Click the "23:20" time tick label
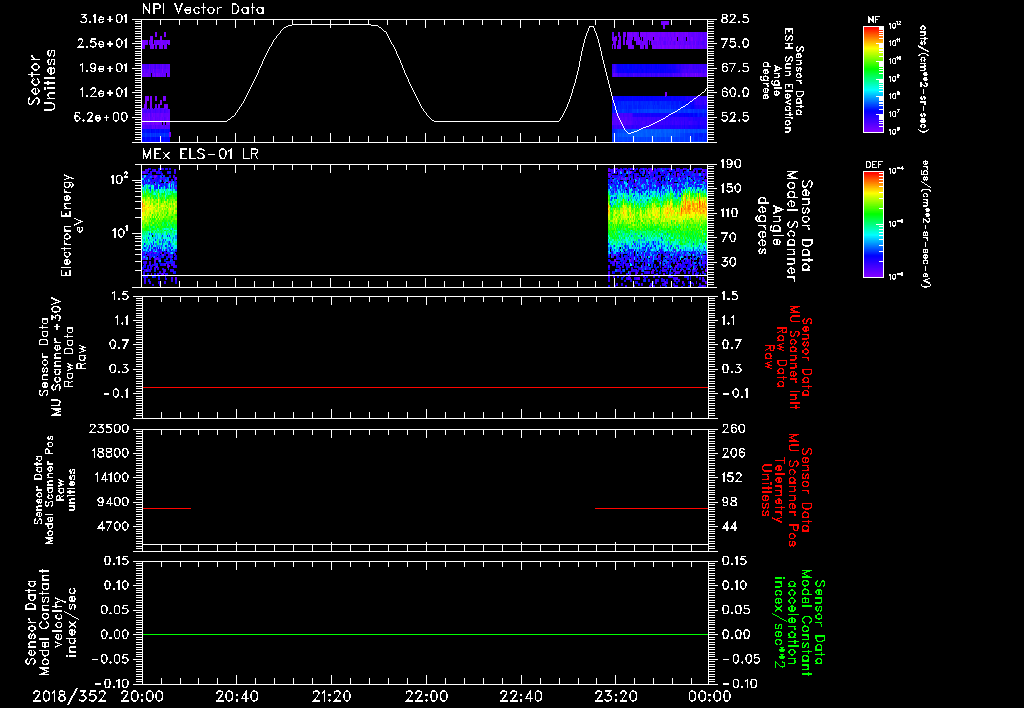This screenshot has height=708, width=1024. [x=615, y=696]
